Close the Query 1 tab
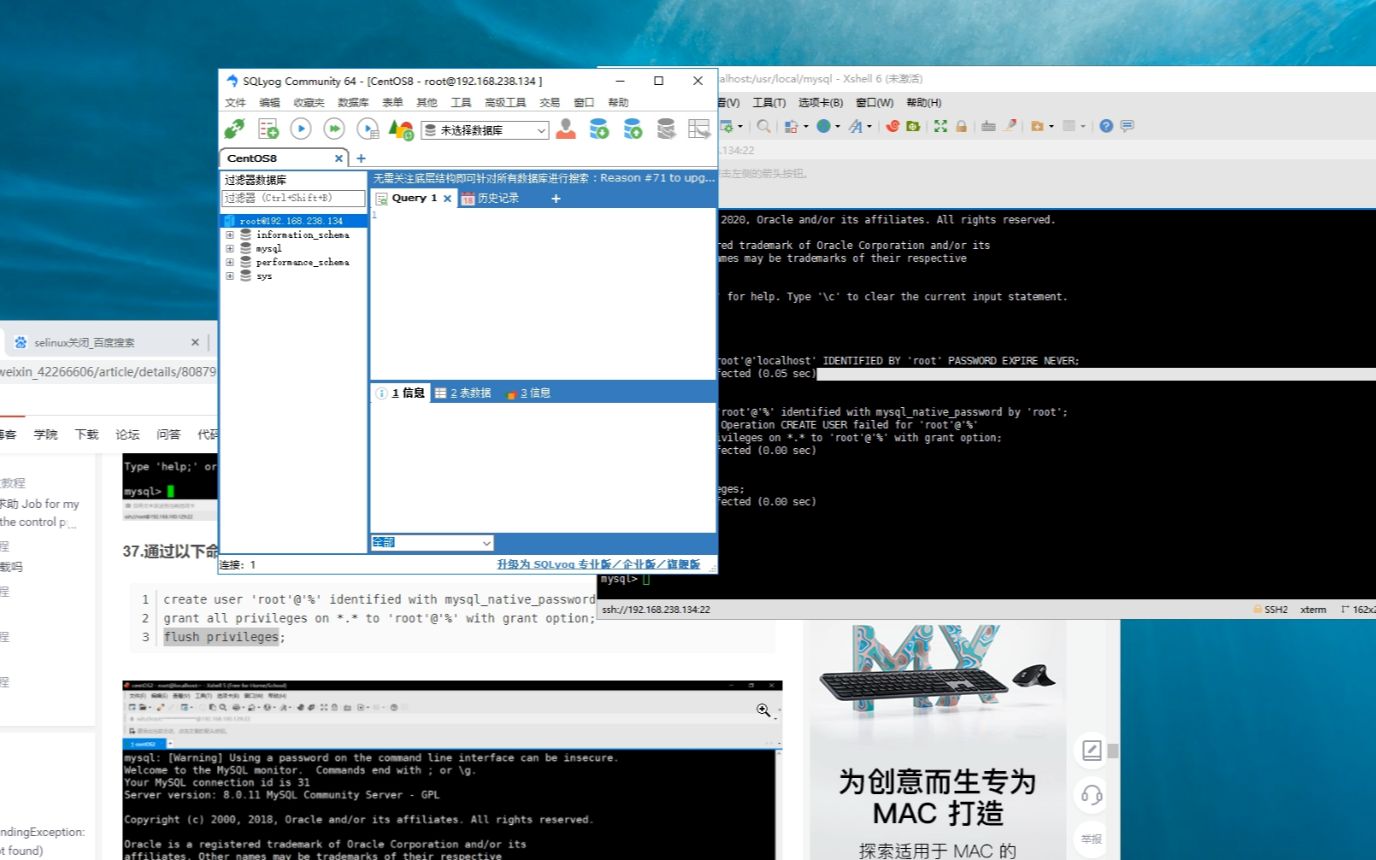 (x=447, y=198)
